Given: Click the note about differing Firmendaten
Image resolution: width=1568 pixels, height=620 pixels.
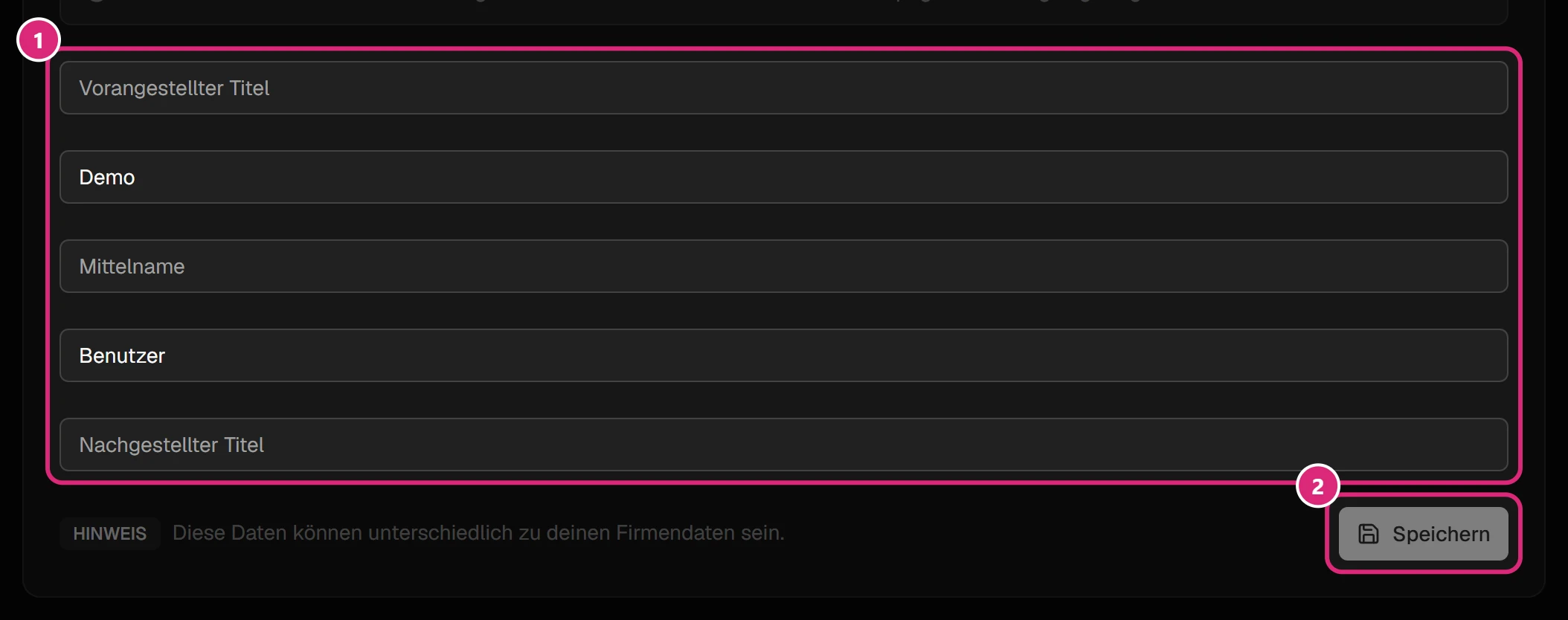Looking at the screenshot, I should (478, 533).
